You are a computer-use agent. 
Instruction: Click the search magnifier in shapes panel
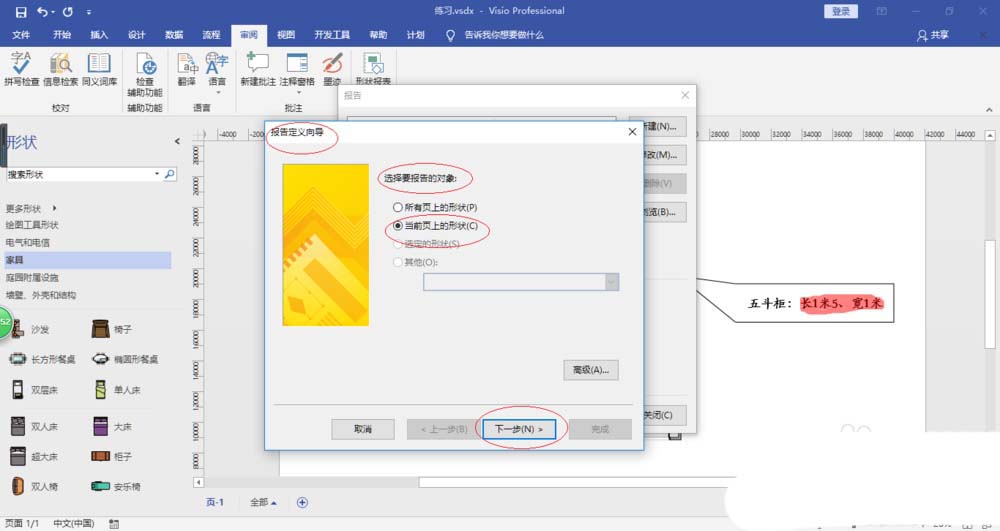point(170,174)
